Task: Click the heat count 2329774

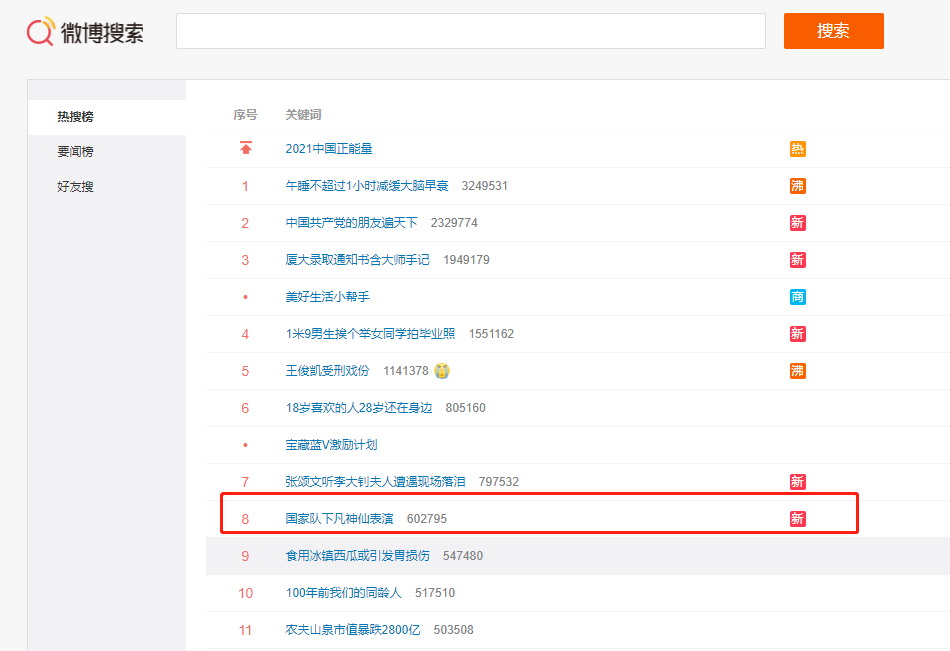Action: (454, 223)
